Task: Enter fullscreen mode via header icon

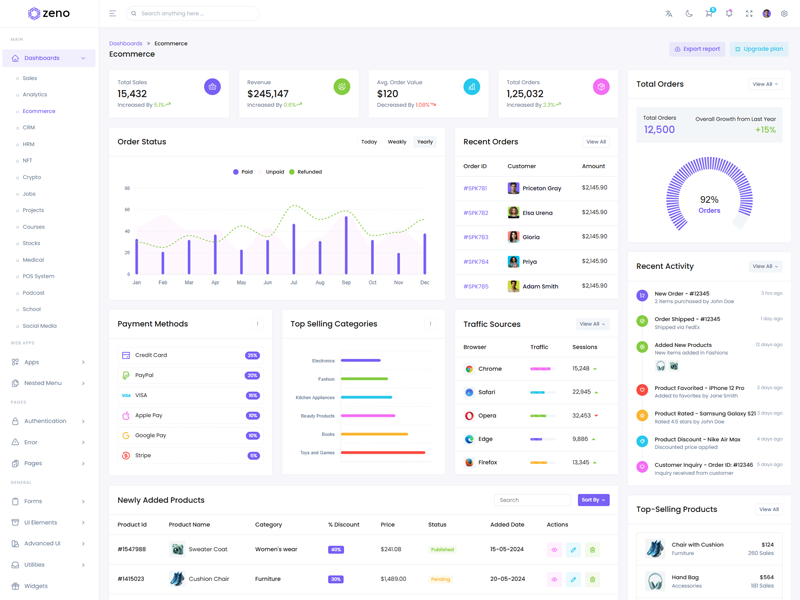Action: (x=749, y=14)
